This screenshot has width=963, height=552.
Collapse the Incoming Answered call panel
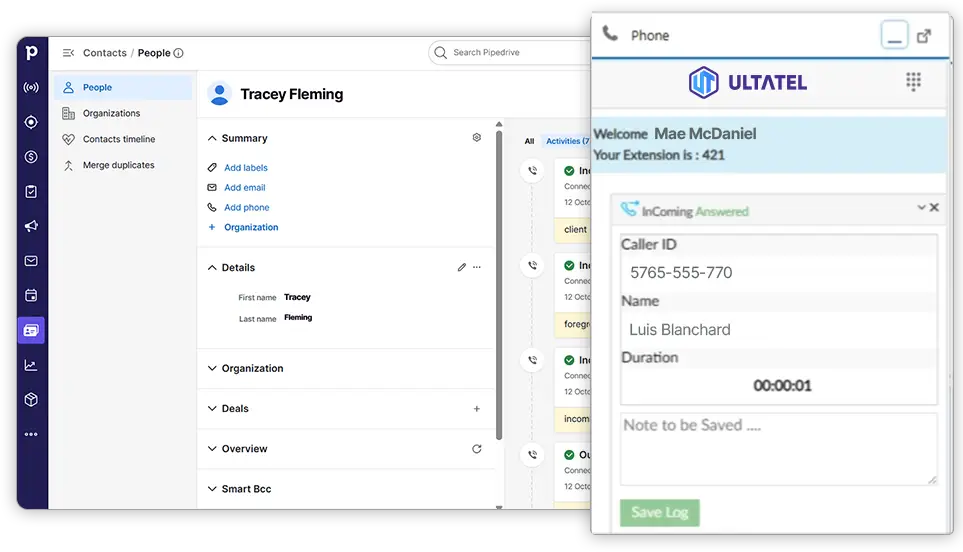tap(921, 208)
